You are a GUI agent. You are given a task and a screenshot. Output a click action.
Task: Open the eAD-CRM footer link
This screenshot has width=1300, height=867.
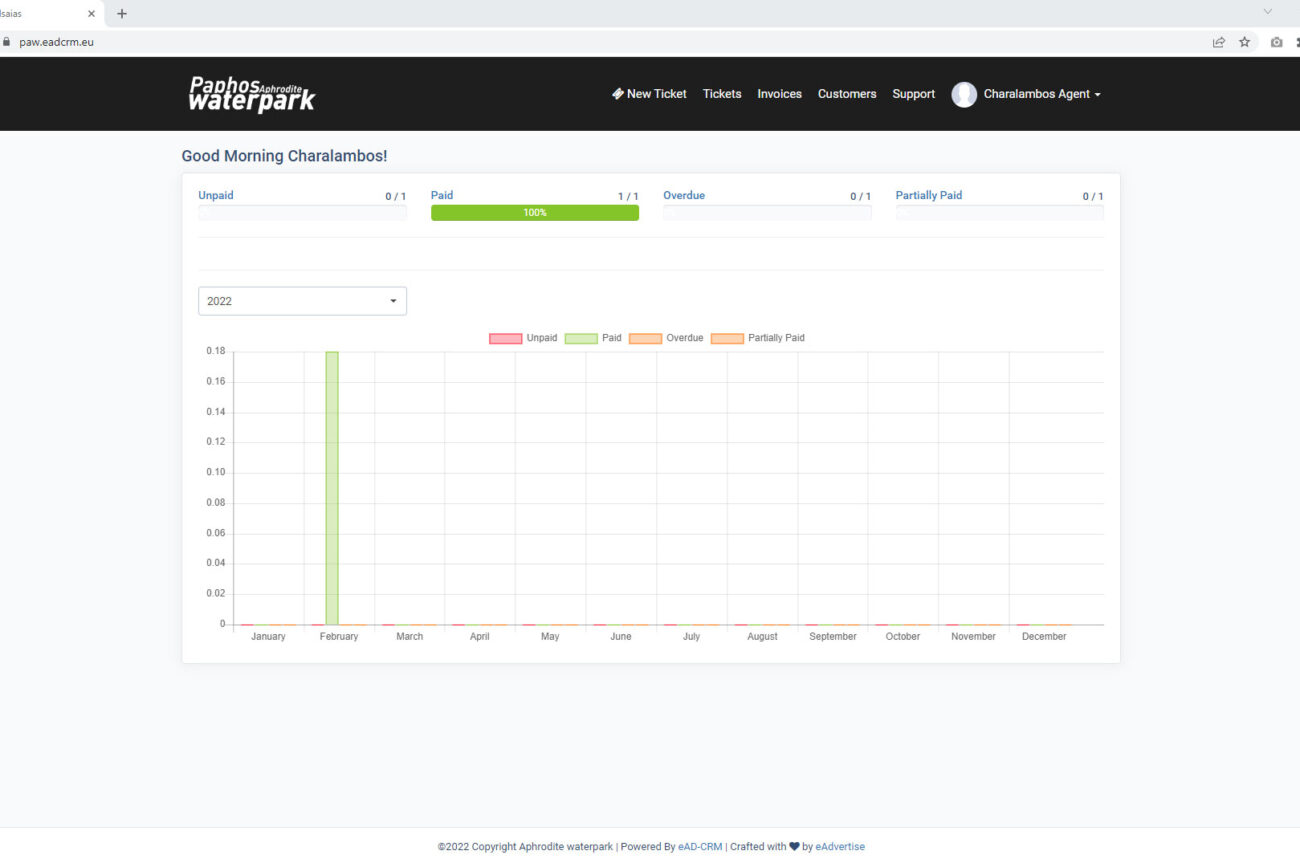[x=700, y=847]
